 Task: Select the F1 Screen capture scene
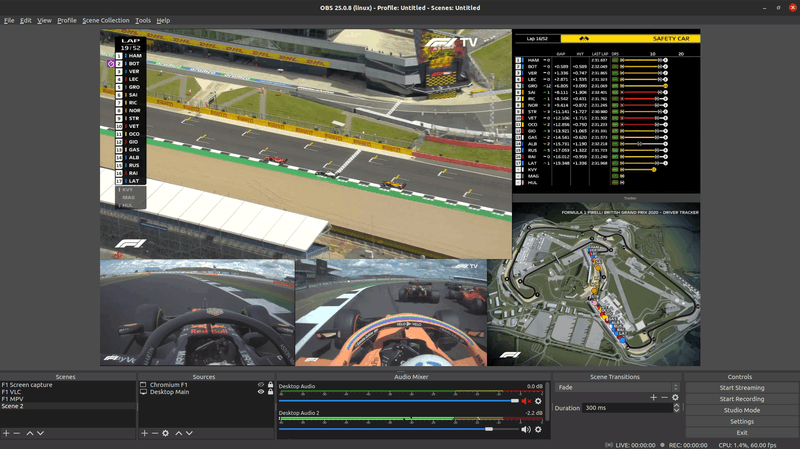68,385
